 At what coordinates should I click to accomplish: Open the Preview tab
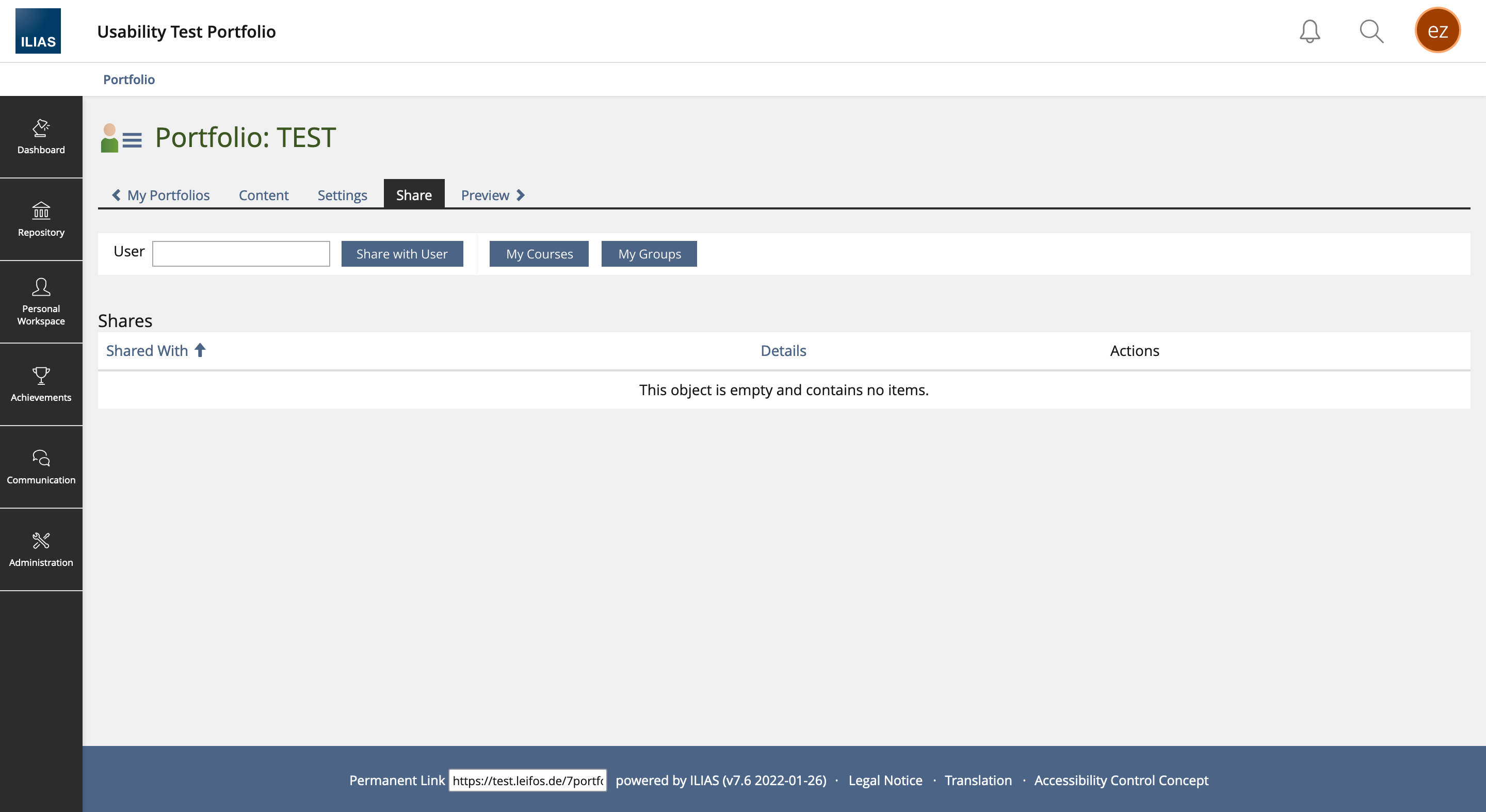(x=492, y=196)
